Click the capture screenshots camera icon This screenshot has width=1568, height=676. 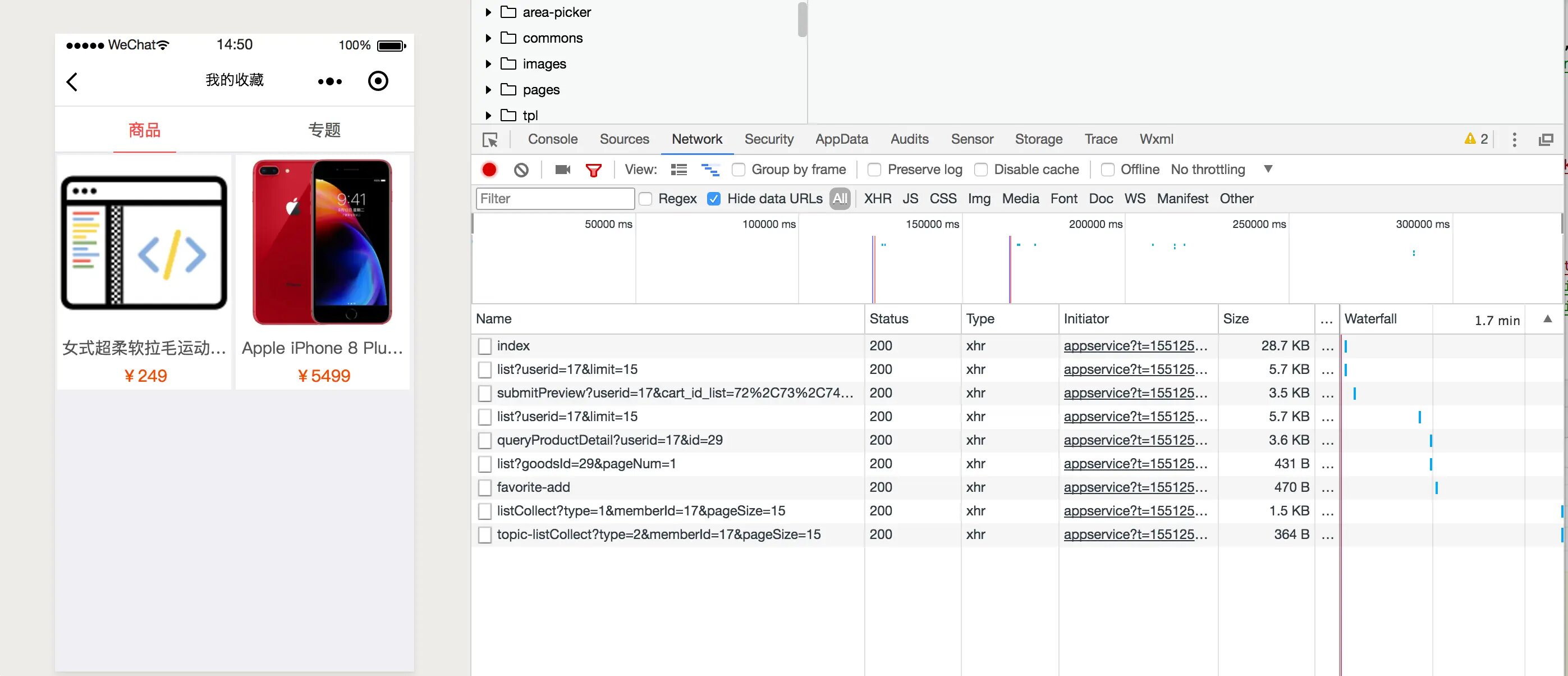(562, 170)
